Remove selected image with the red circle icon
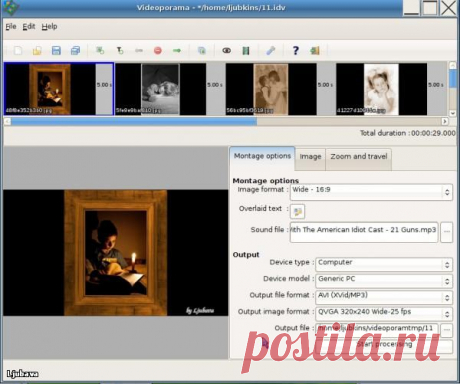The height and width of the screenshot is (384, 460). (x=158, y=51)
